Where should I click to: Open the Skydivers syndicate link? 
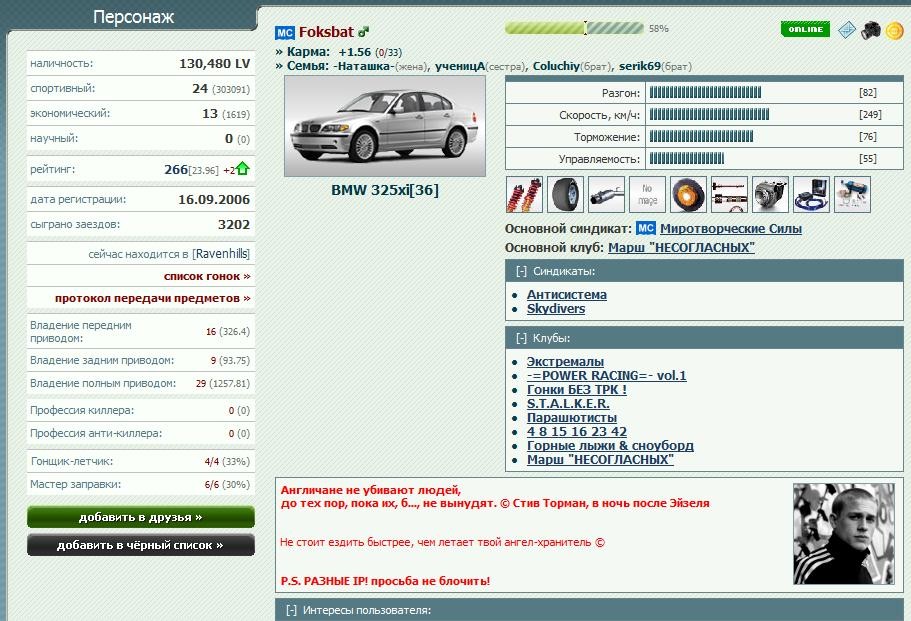point(555,309)
